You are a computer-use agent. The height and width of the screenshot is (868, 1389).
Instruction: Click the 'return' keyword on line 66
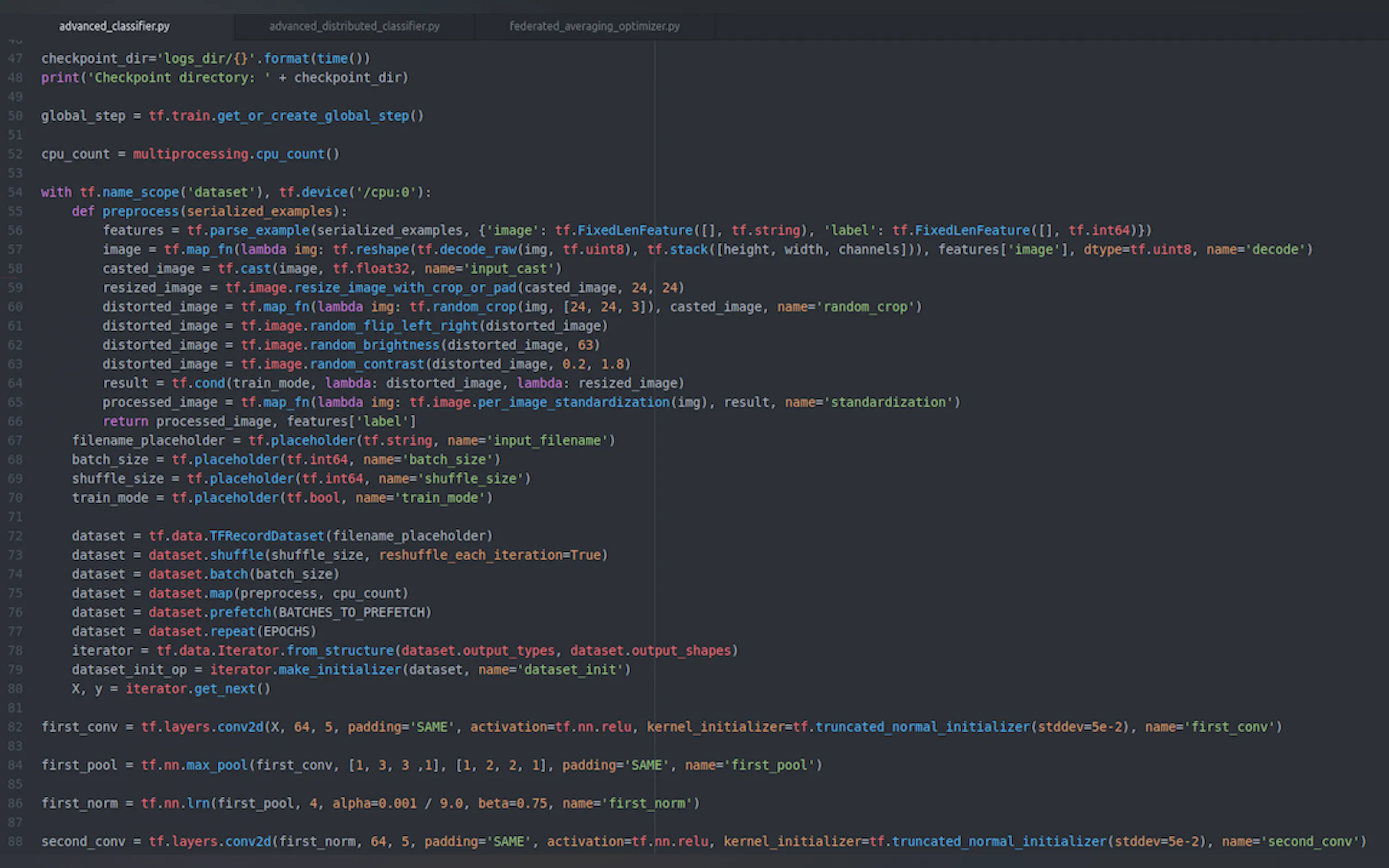pos(125,421)
